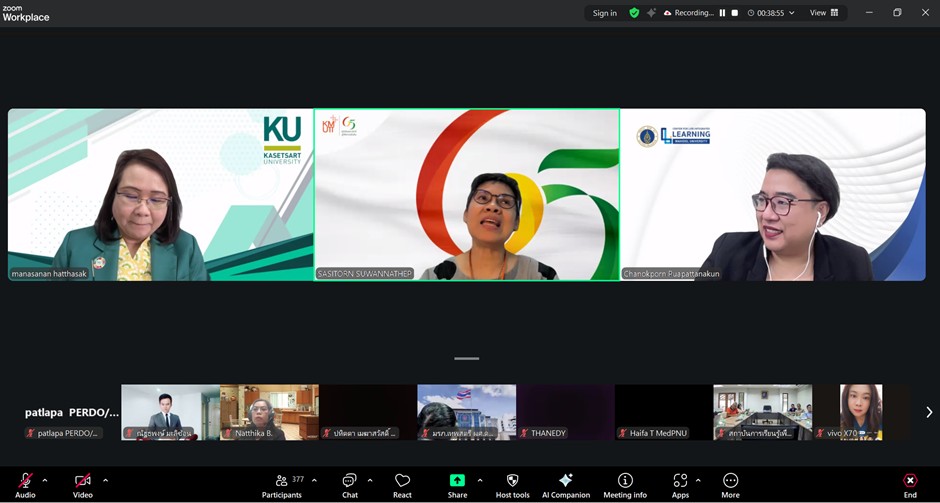Select the vivo X70 participant thumbnail

[861, 412]
